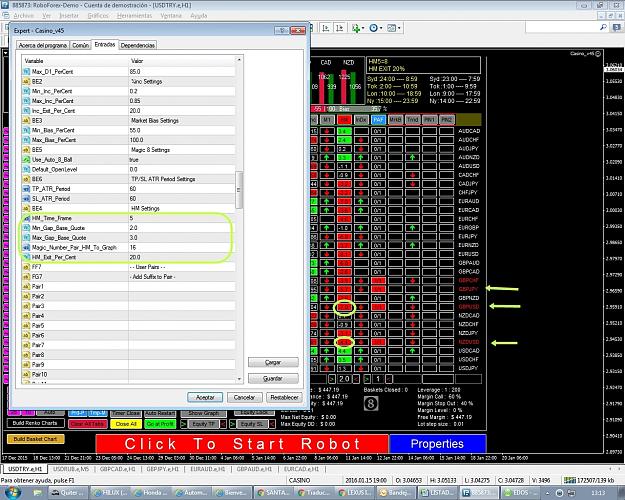Viewport: 625px width, 500px height.
Task: Click the 8-ball icon below Baskets Closed
Action: pyautogui.click(x=370, y=404)
